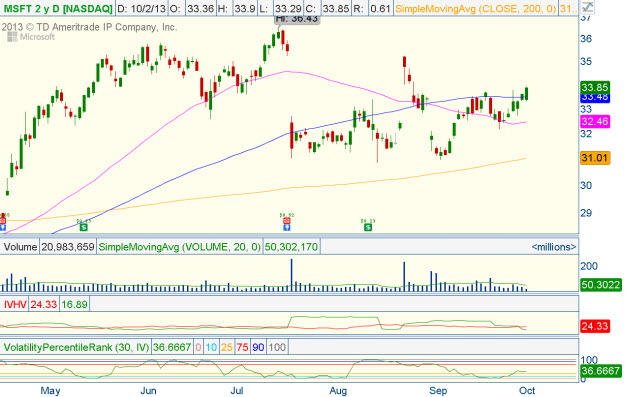Click the green dividend icon near June
The height and width of the screenshot is (397, 625).
pos(83,227)
